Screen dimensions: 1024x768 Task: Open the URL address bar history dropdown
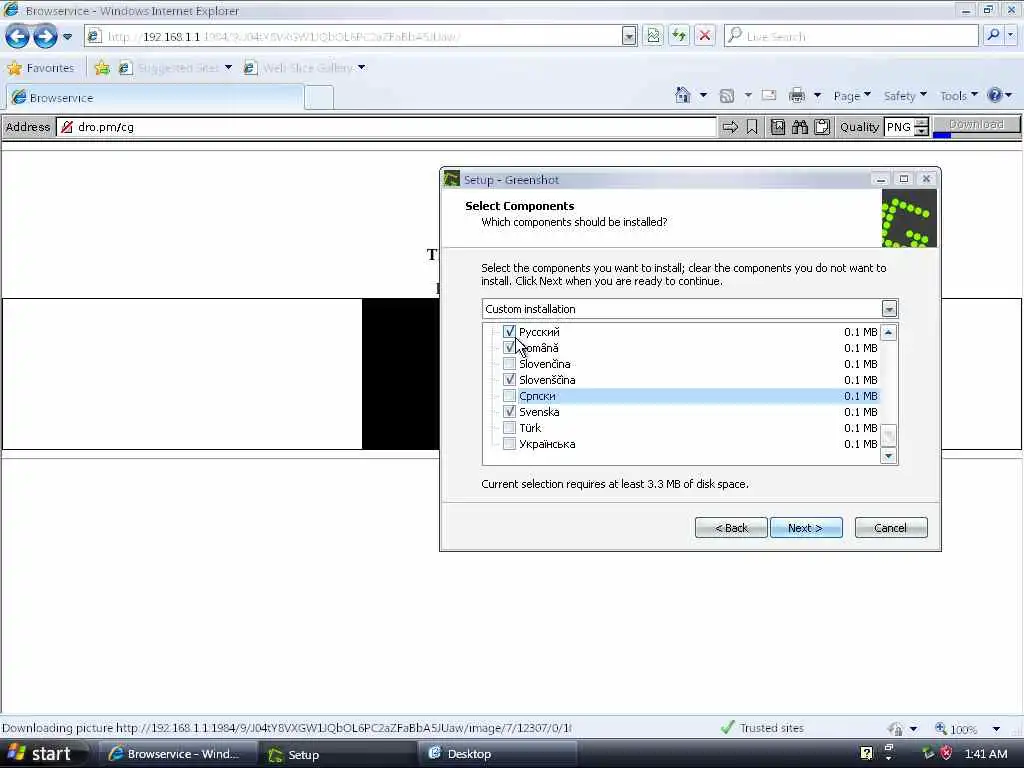[629, 36]
